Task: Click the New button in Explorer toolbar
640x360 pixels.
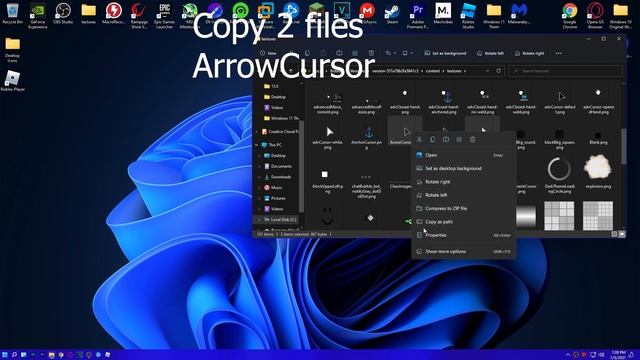Action: (x=268, y=53)
